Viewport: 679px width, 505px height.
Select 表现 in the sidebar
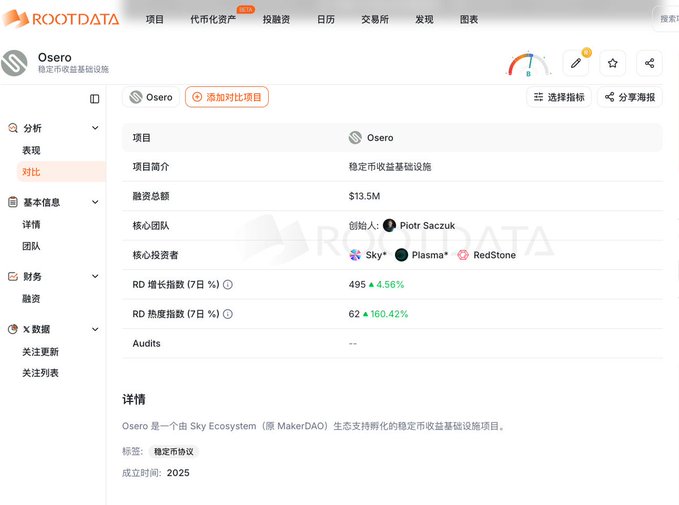pyautogui.click(x=31, y=150)
